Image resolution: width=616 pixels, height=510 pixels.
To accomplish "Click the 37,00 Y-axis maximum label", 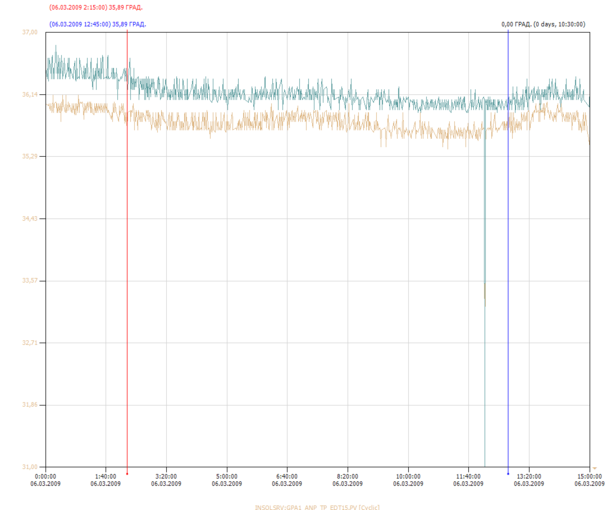I will click(x=30, y=32).
